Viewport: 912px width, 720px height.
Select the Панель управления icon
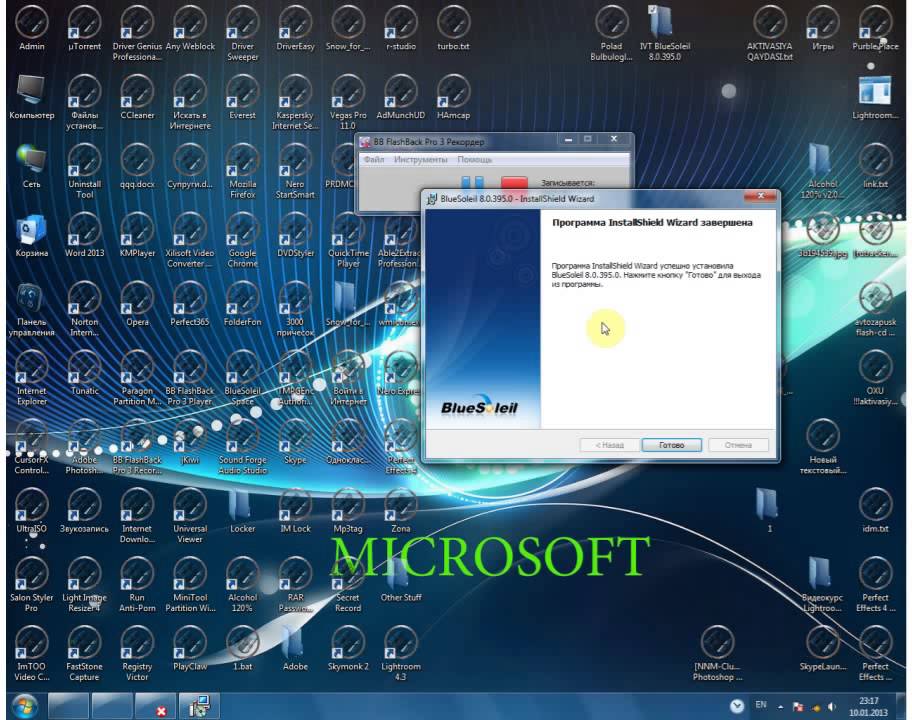coord(31,309)
